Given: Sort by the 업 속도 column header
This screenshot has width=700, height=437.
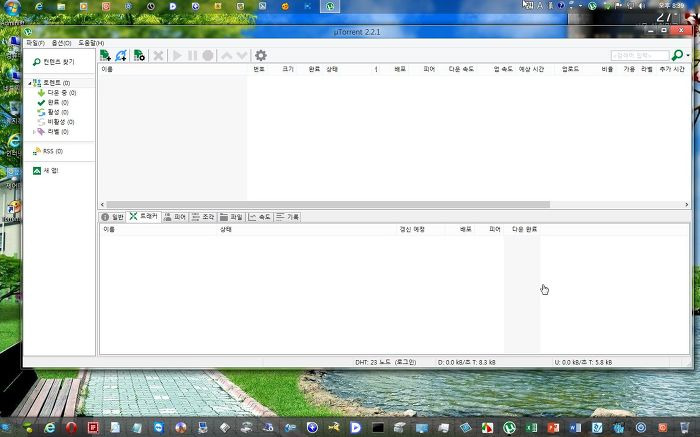Looking at the screenshot, I should coord(503,69).
